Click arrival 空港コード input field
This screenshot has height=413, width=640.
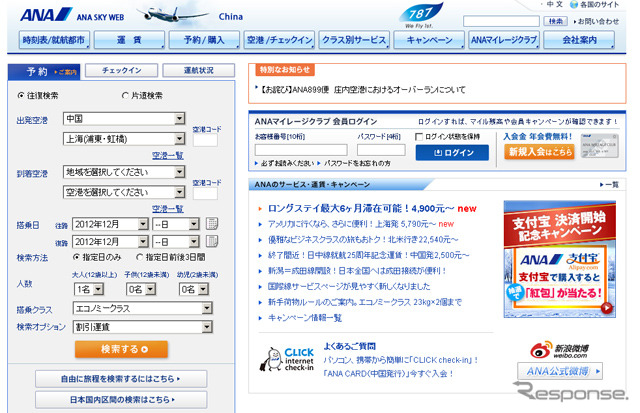tap(205, 193)
